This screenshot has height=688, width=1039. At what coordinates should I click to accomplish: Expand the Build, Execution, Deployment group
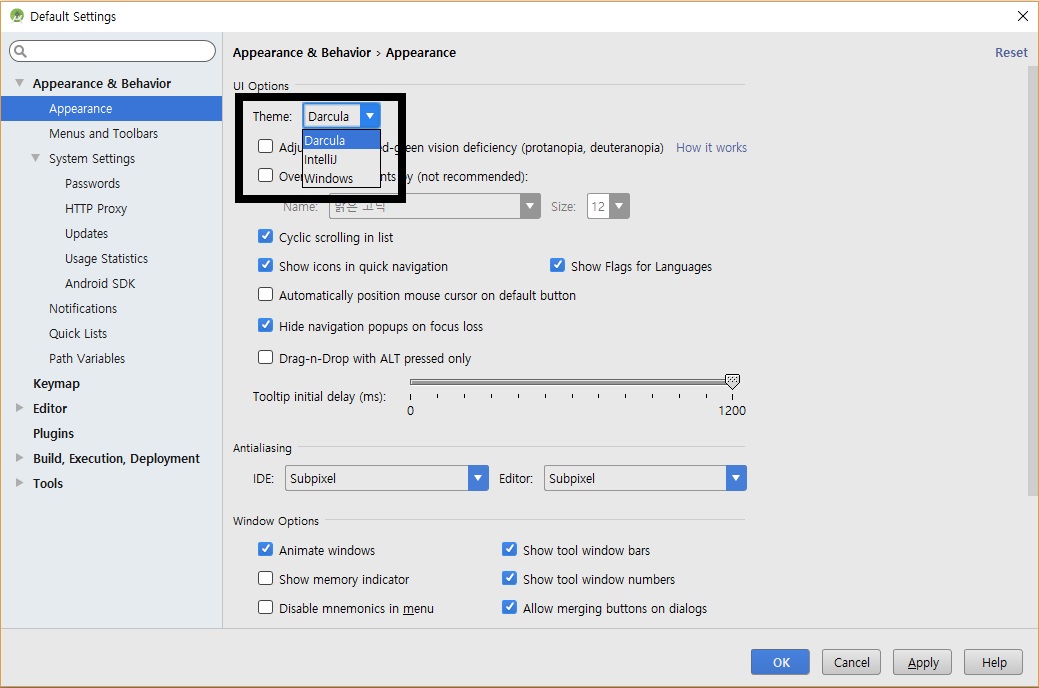pos(20,457)
